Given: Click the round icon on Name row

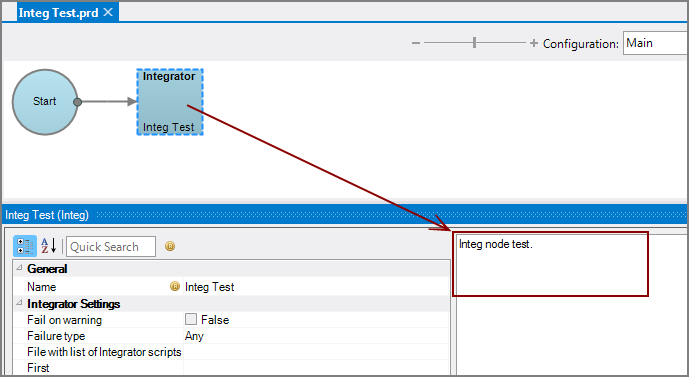Looking at the screenshot, I should (x=175, y=286).
